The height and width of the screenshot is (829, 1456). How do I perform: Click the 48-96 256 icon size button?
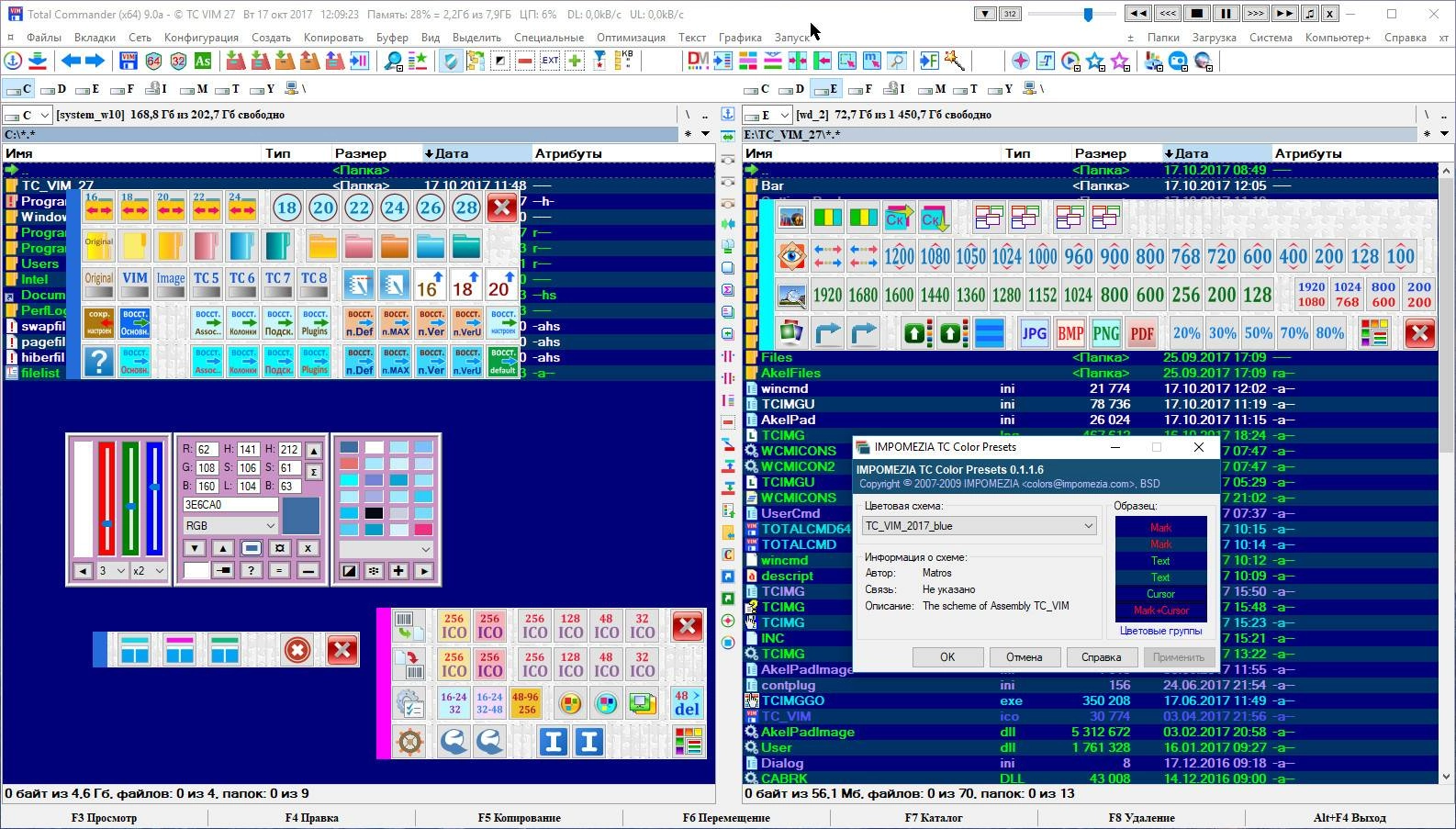(525, 703)
